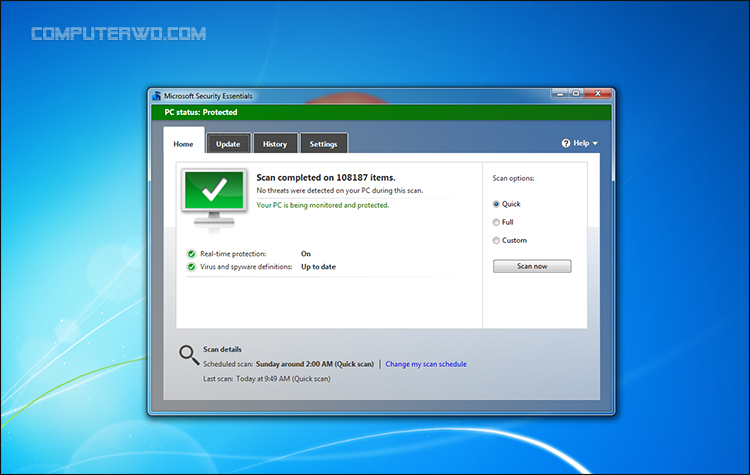This screenshot has height=475, width=750.
Task: Click 'Scan completed on 108187 items.' heading
Action: [x=326, y=177]
